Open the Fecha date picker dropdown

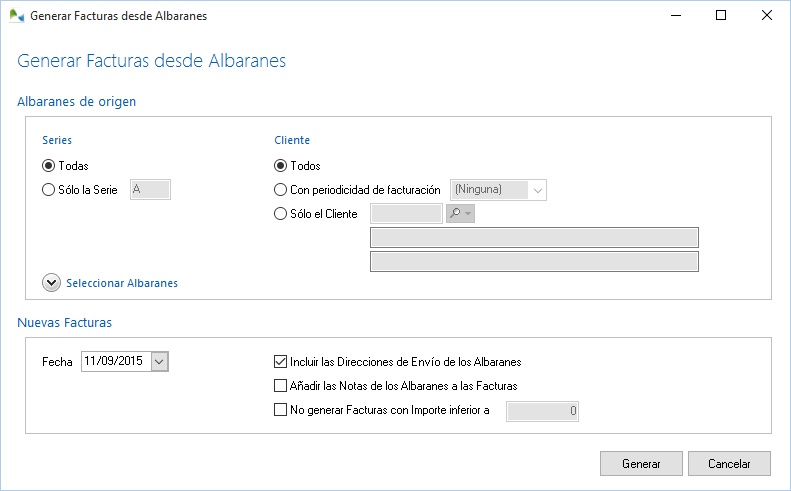point(160,361)
